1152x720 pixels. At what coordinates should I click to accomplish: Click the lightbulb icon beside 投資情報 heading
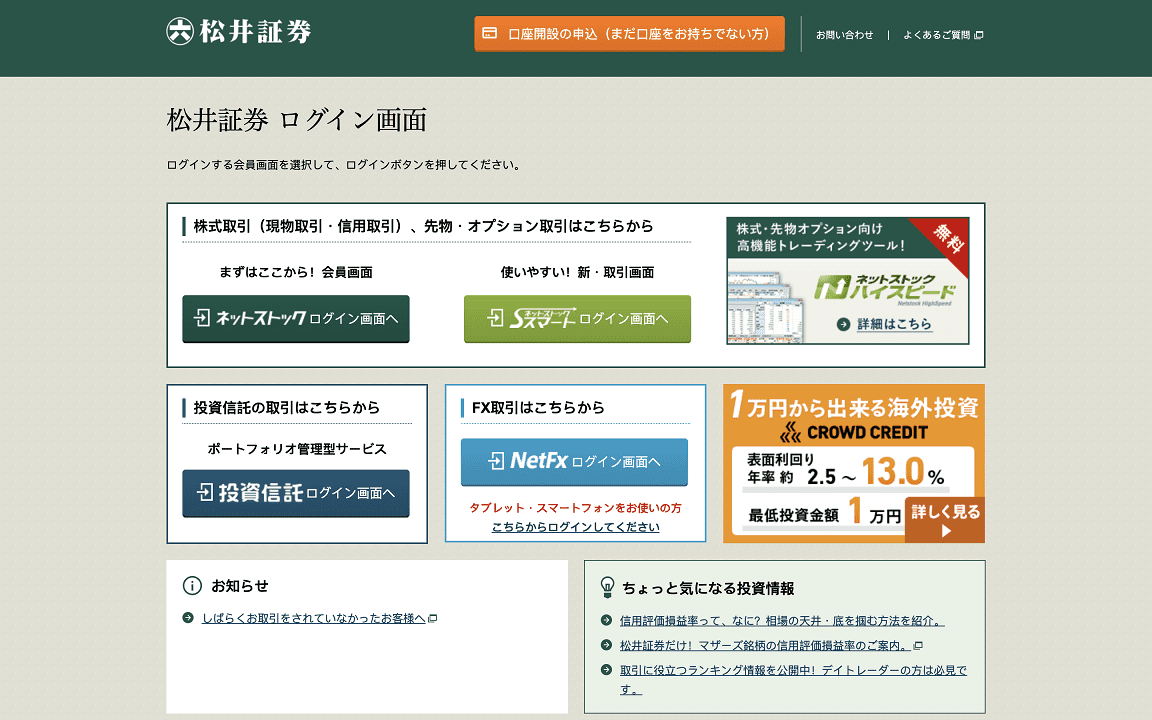pyautogui.click(x=607, y=587)
